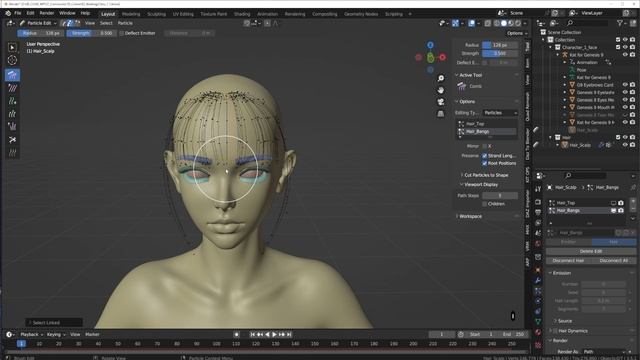The image size is (640, 360).
Task: Hide G9 Eyebrows Card in viewport
Action: click(x=625, y=85)
